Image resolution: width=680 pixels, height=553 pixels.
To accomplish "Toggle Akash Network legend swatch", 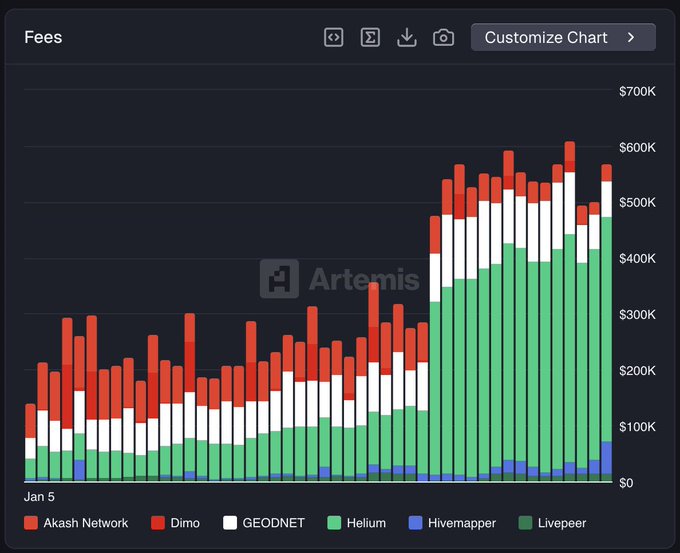I will pyautogui.click(x=31, y=523).
